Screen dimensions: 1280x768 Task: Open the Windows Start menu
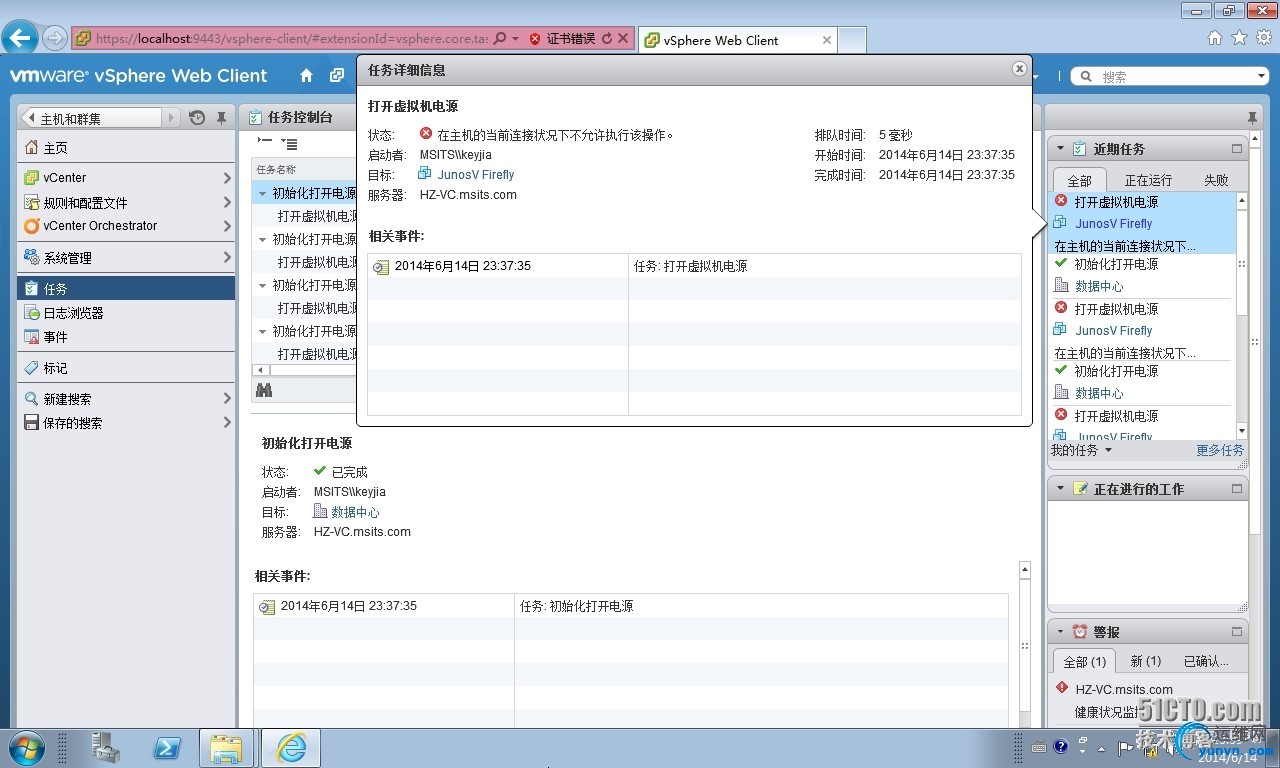26,748
